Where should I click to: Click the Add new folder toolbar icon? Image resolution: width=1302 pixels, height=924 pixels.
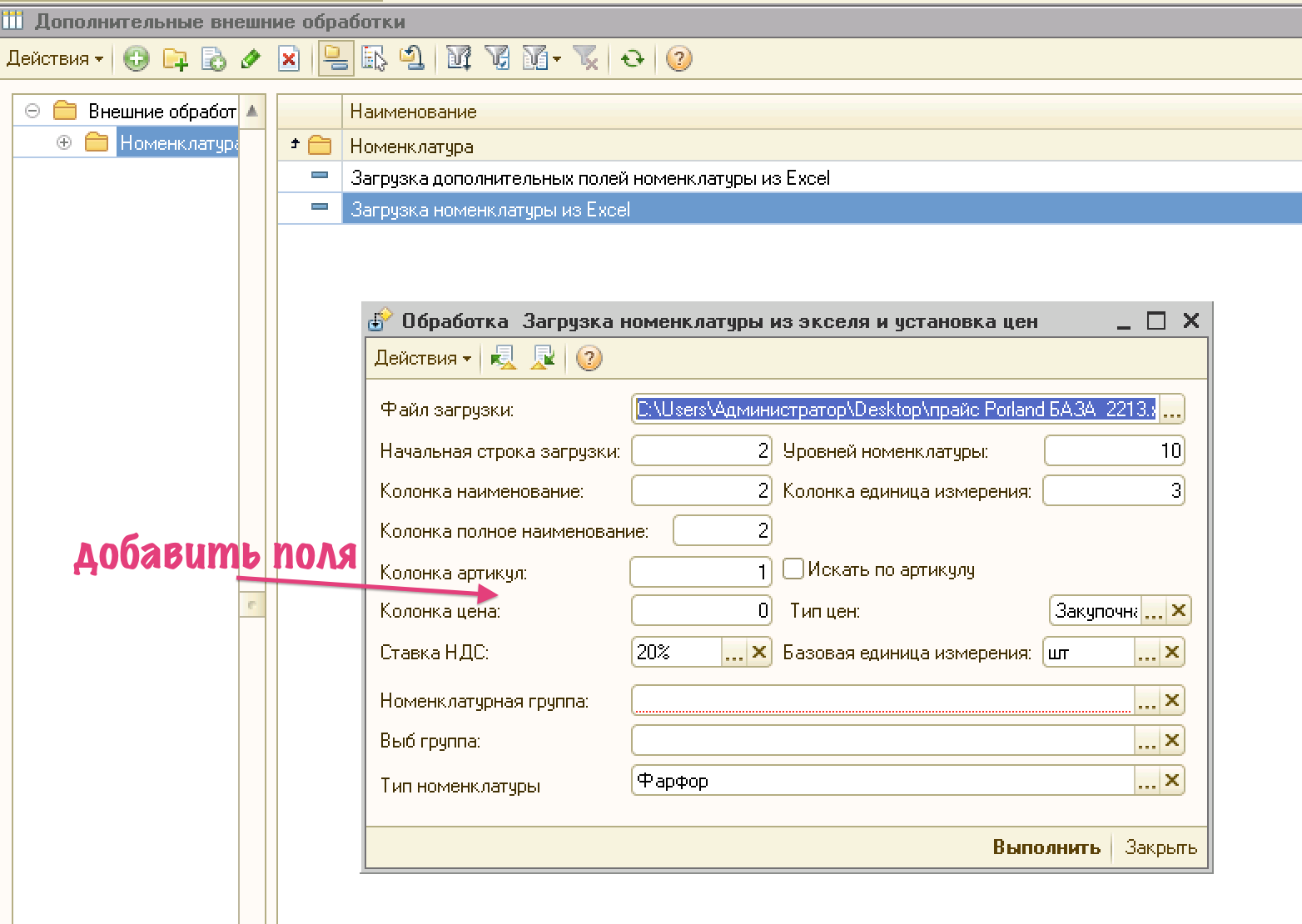click(175, 59)
